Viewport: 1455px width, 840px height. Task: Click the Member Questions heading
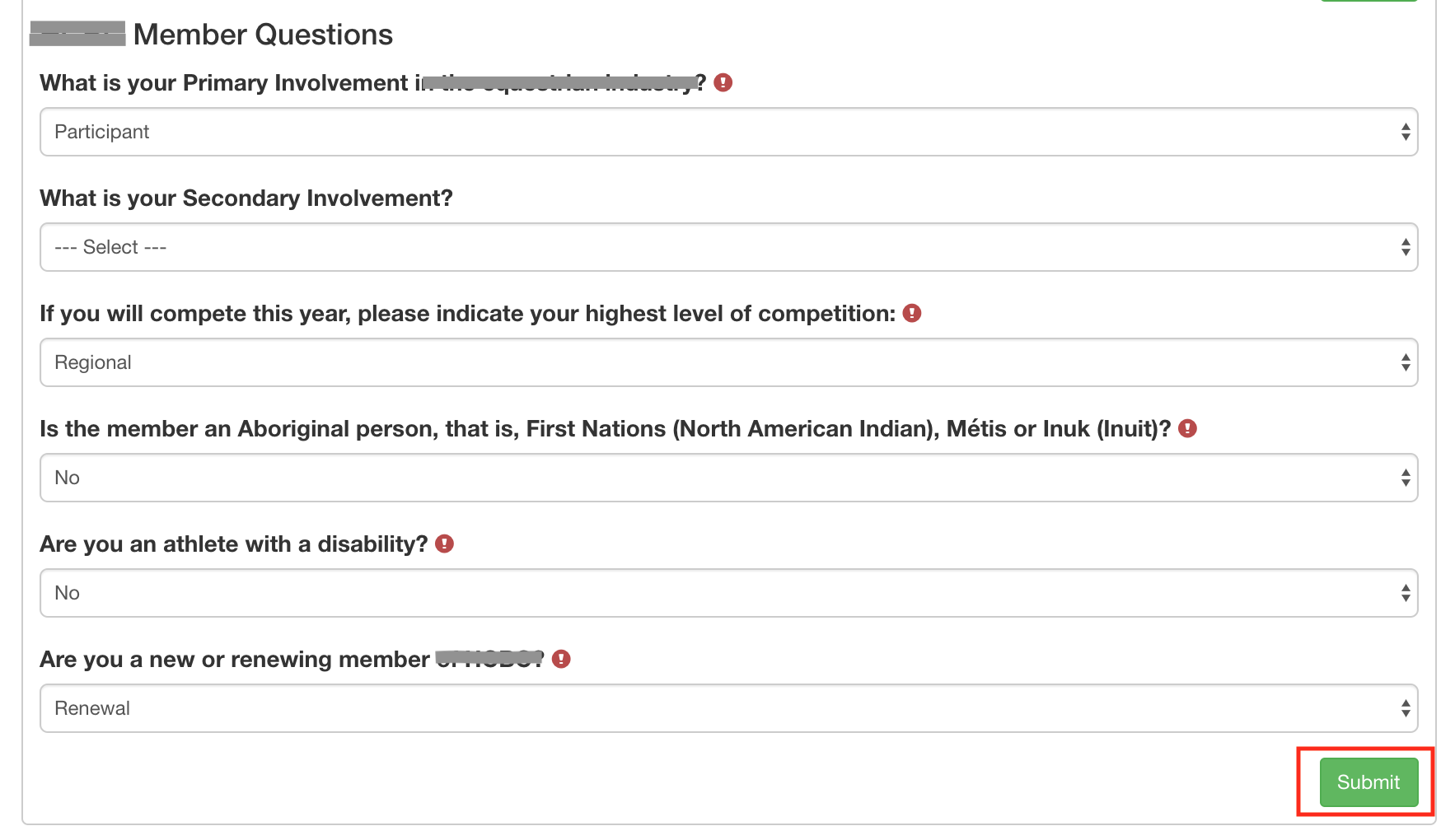263,35
